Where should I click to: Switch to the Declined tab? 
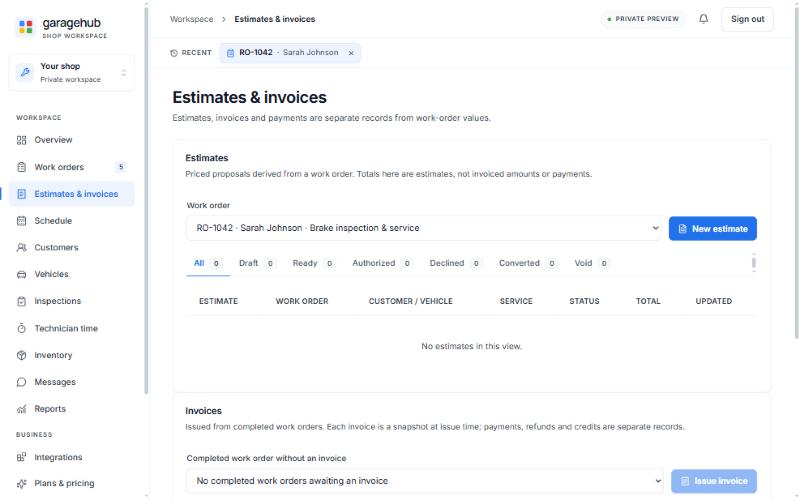tap(455, 263)
